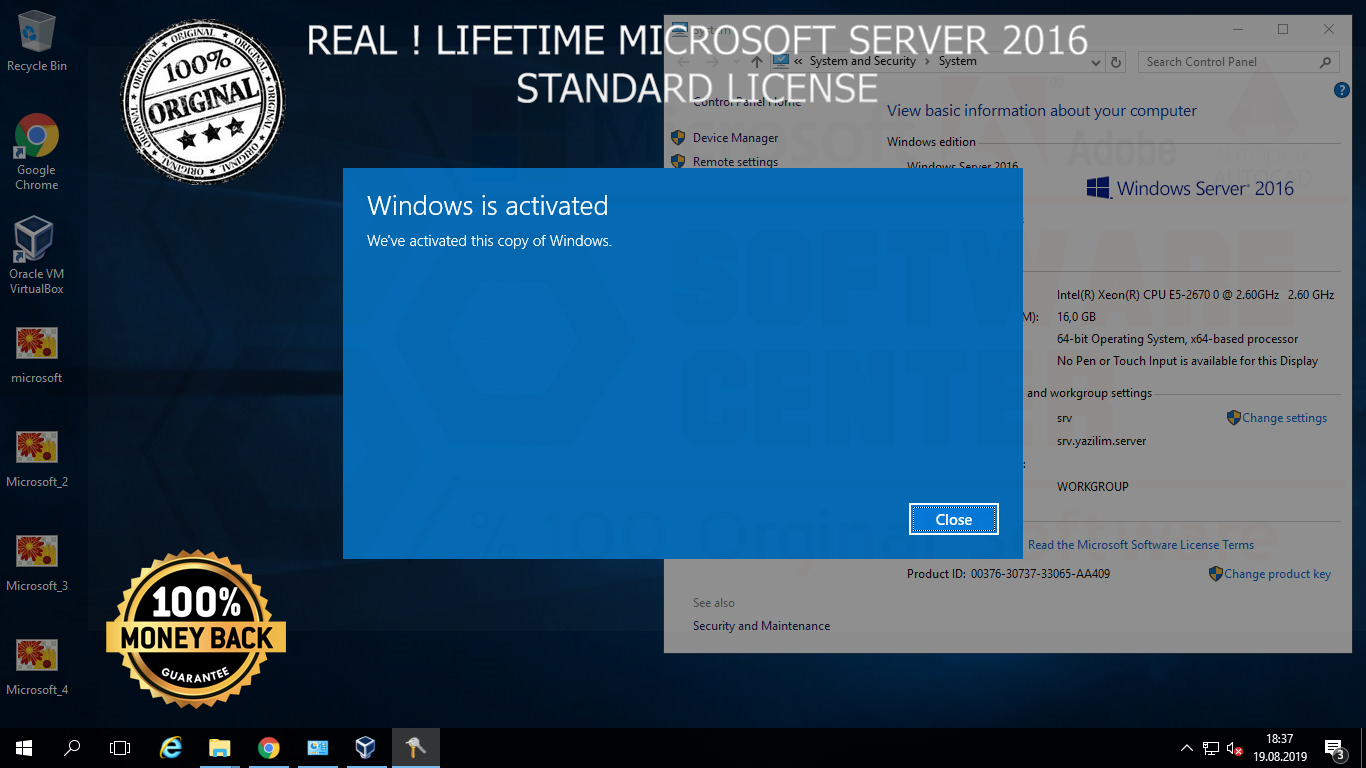Select the Google Chrome desktop shortcut
The width and height of the screenshot is (1366, 768).
[x=37, y=152]
